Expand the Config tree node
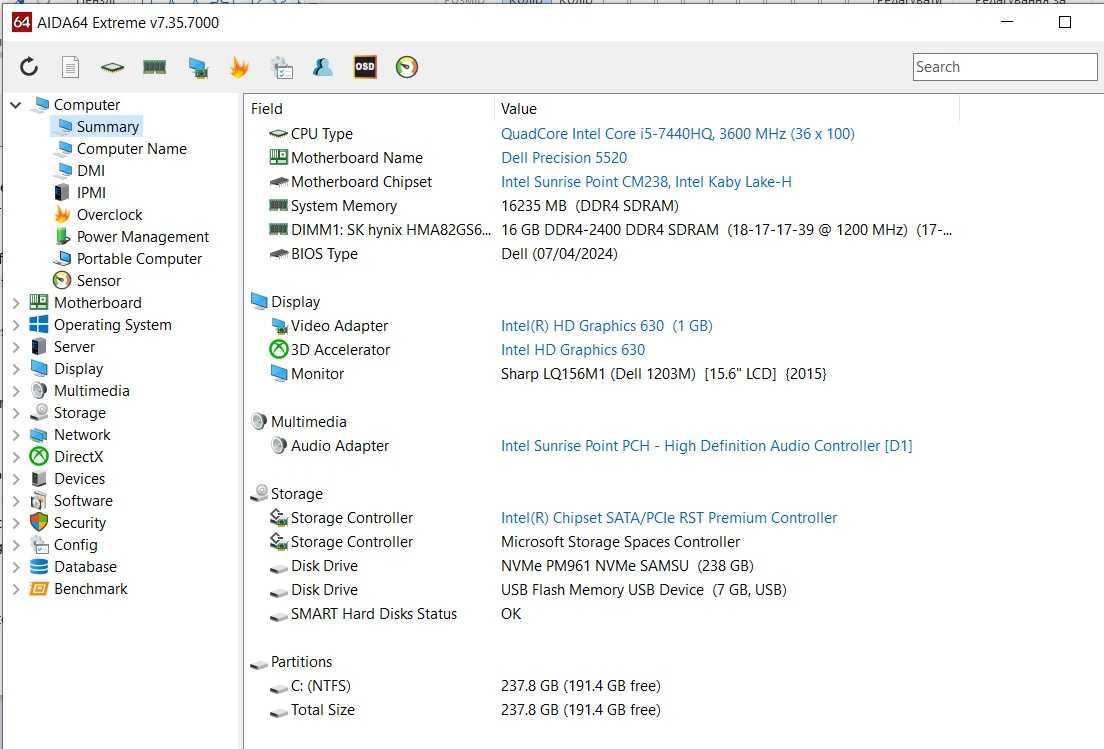Viewport: 1104px width, 749px height. click(x=15, y=545)
